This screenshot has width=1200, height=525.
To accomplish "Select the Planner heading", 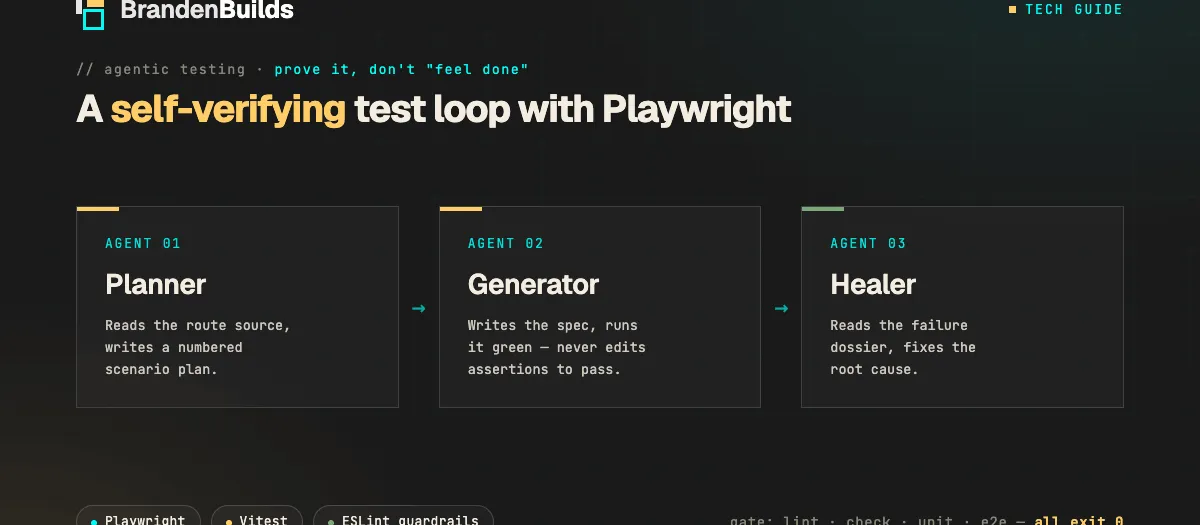I will pyautogui.click(x=155, y=285).
